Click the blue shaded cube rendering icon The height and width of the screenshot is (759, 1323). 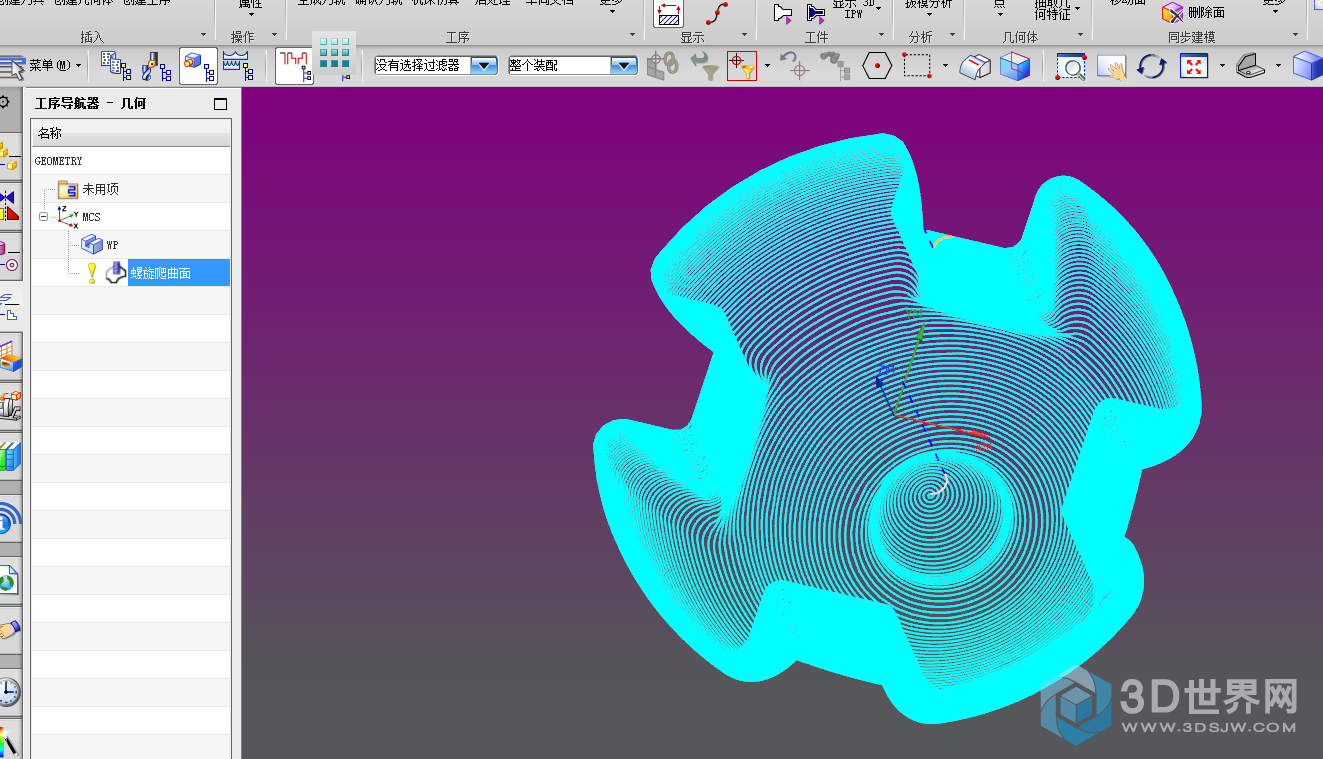1307,67
